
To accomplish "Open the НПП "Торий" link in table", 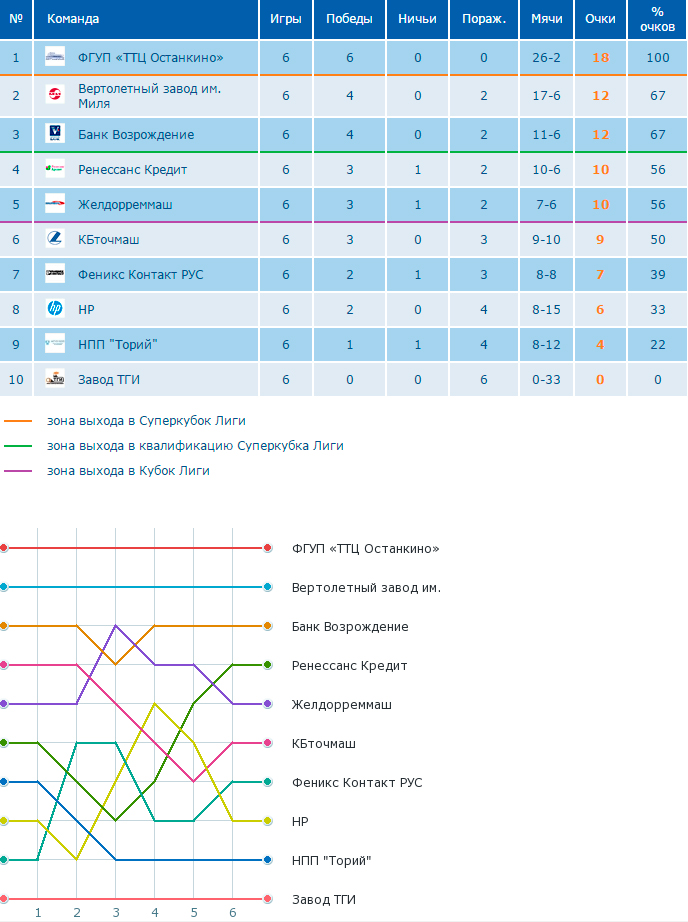I will (118, 345).
